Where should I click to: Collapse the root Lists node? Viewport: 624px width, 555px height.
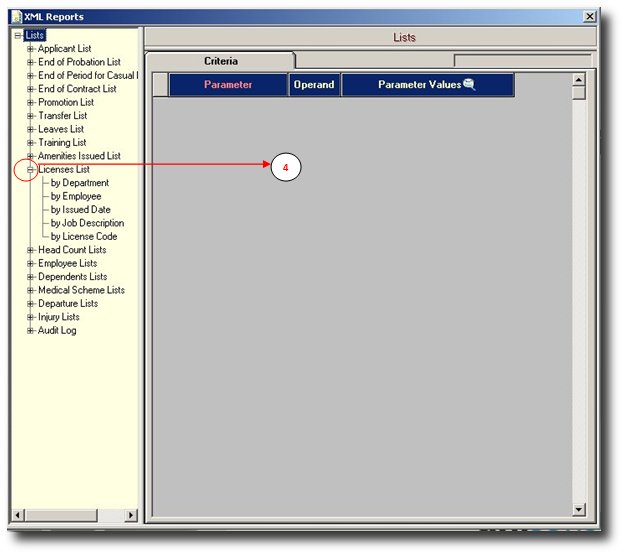pyautogui.click(x=18, y=36)
